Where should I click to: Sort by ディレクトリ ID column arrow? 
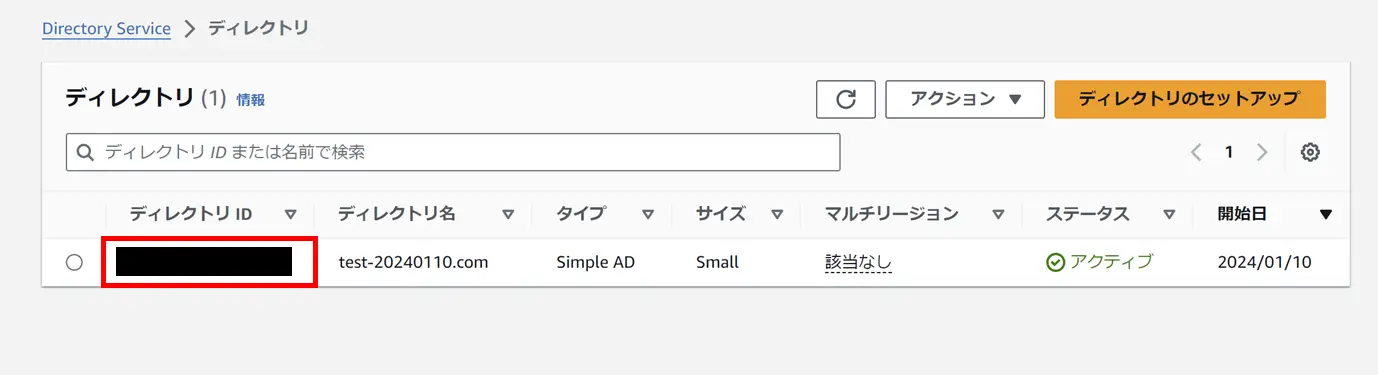coord(291,214)
